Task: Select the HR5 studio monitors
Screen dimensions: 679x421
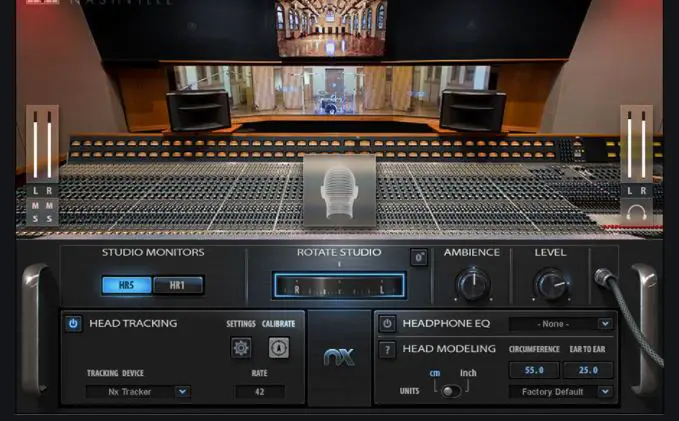Action: coord(126,285)
